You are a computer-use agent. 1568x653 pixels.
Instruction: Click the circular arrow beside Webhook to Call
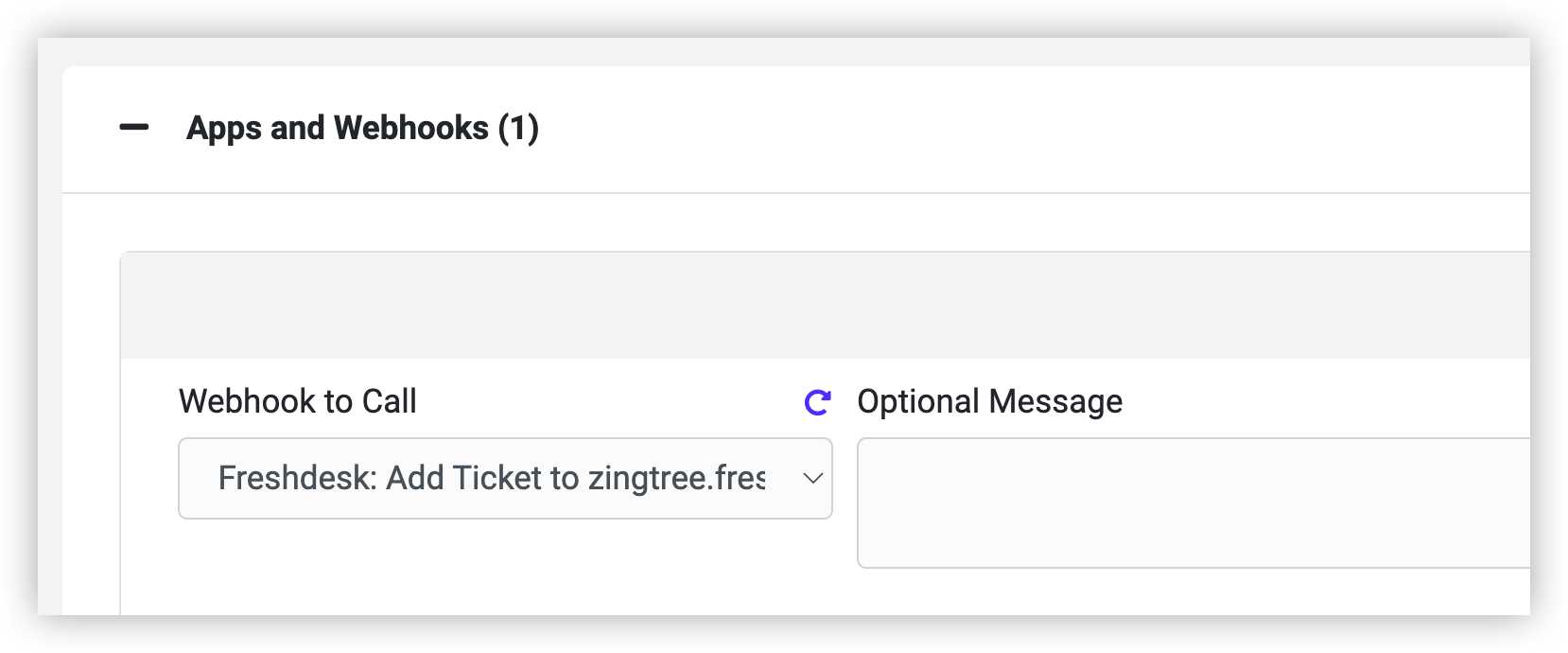tap(817, 402)
